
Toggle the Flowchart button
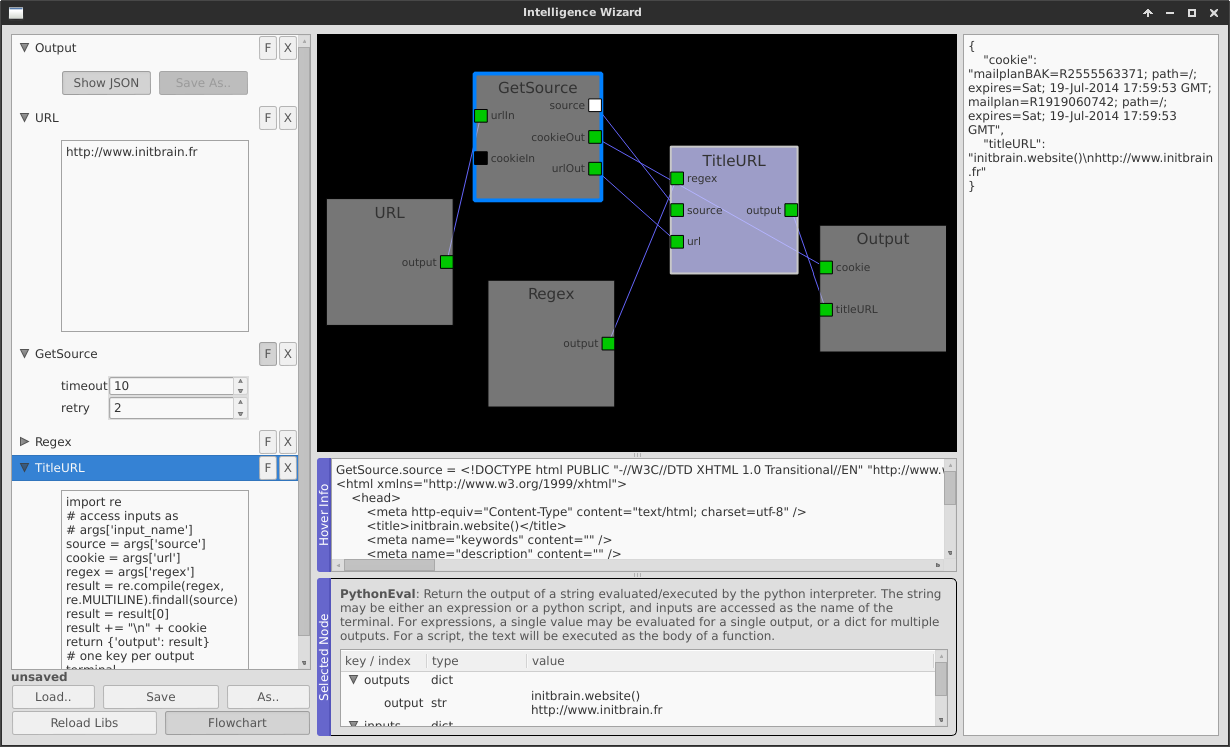(237, 723)
